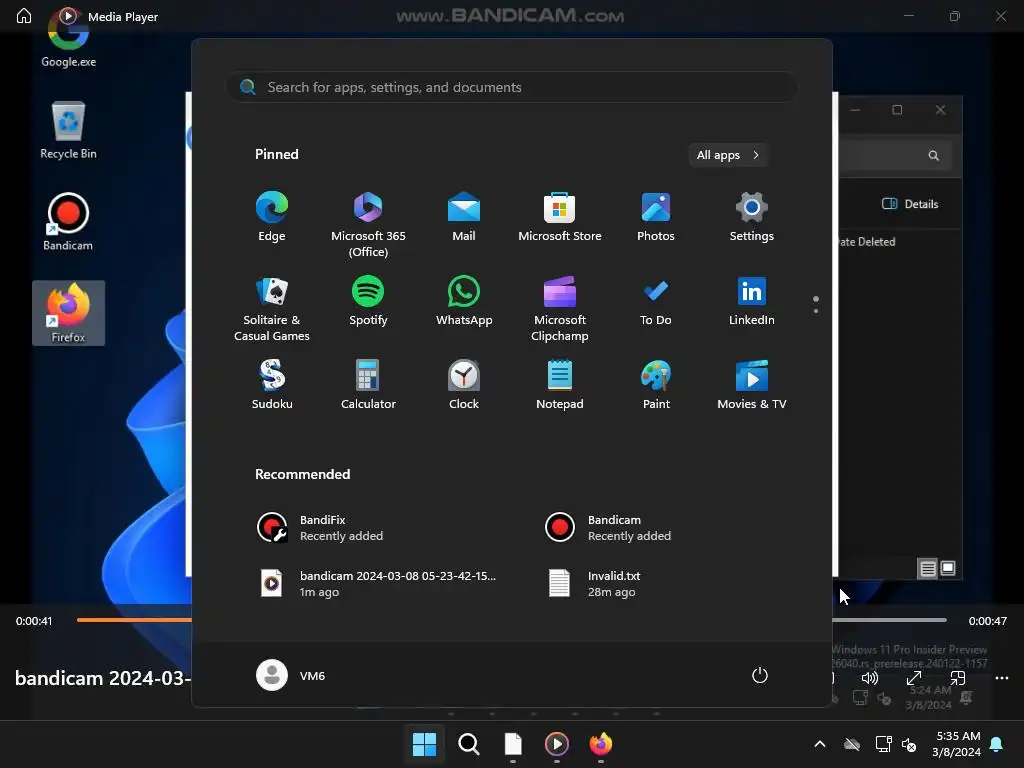This screenshot has height=768, width=1024.
Task: Open Solitaire & Casual Games
Action: click(272, 309)
